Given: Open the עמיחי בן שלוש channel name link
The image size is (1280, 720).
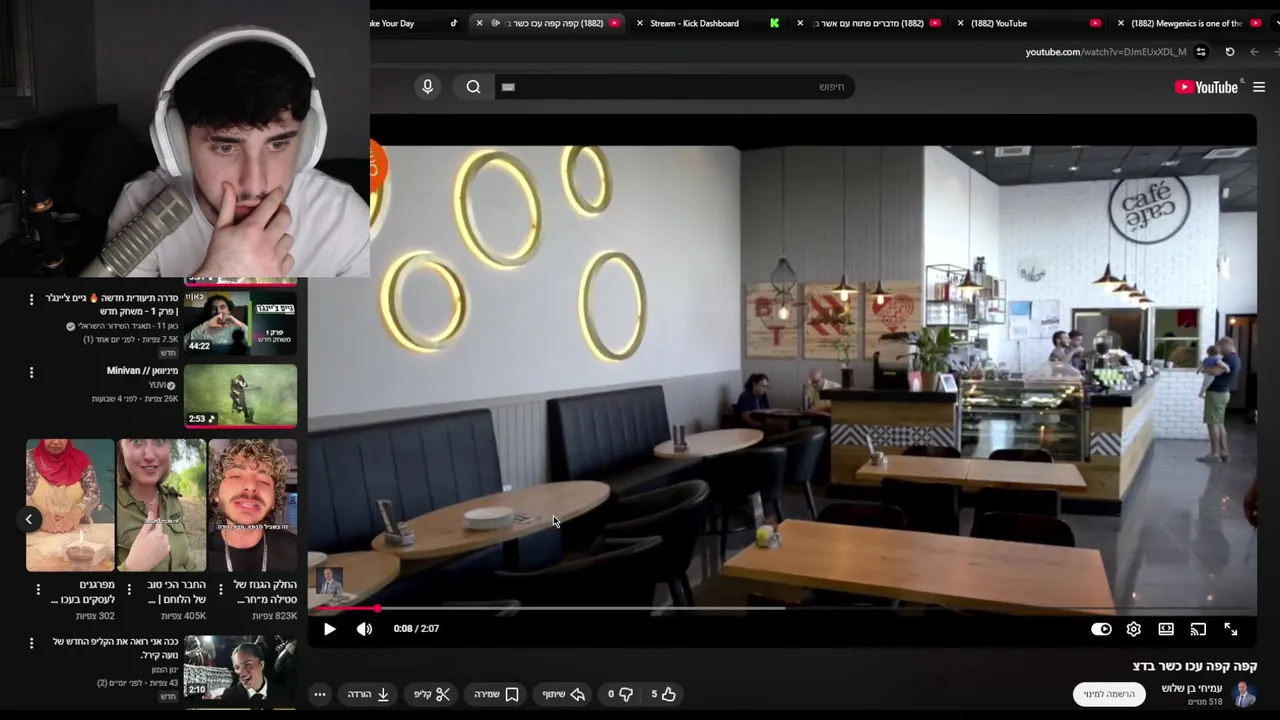Looking at the screenshot, I should point(1191,688).
